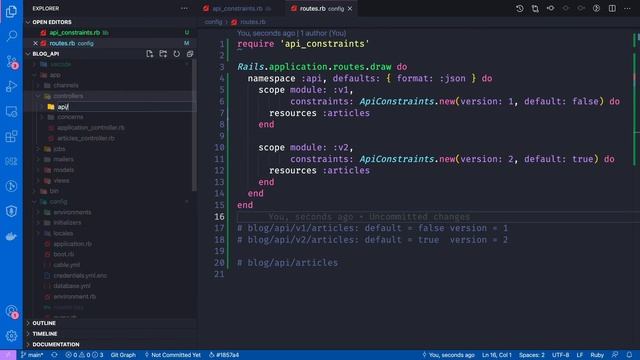Open the Explorer views and more actions menu
The height and width of the screenshot is (360, 640).
click(184, 8)
